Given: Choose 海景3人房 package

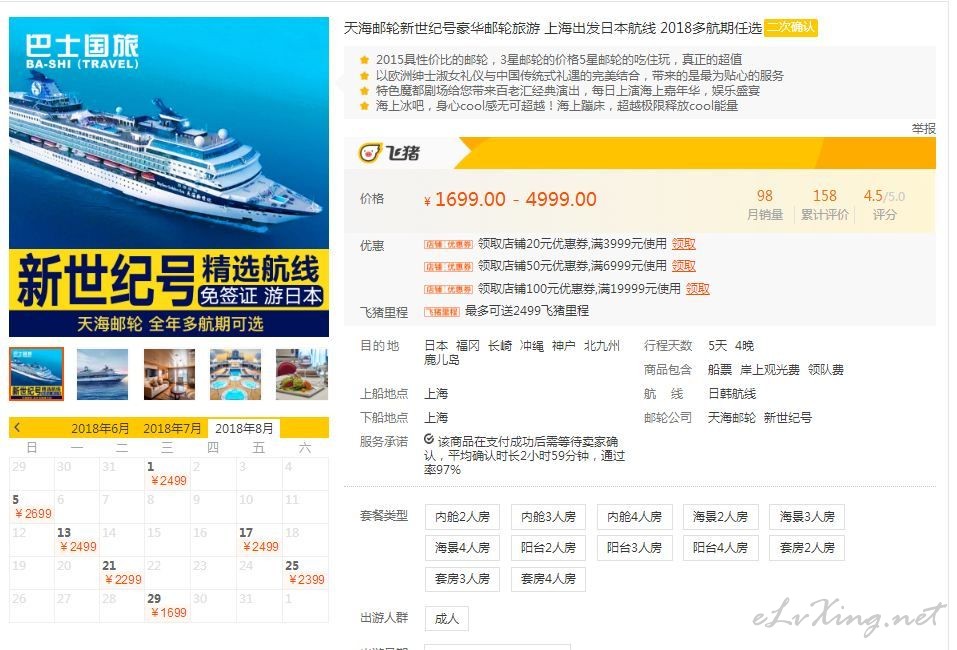Looking at the screenshot, I should 807,517.
